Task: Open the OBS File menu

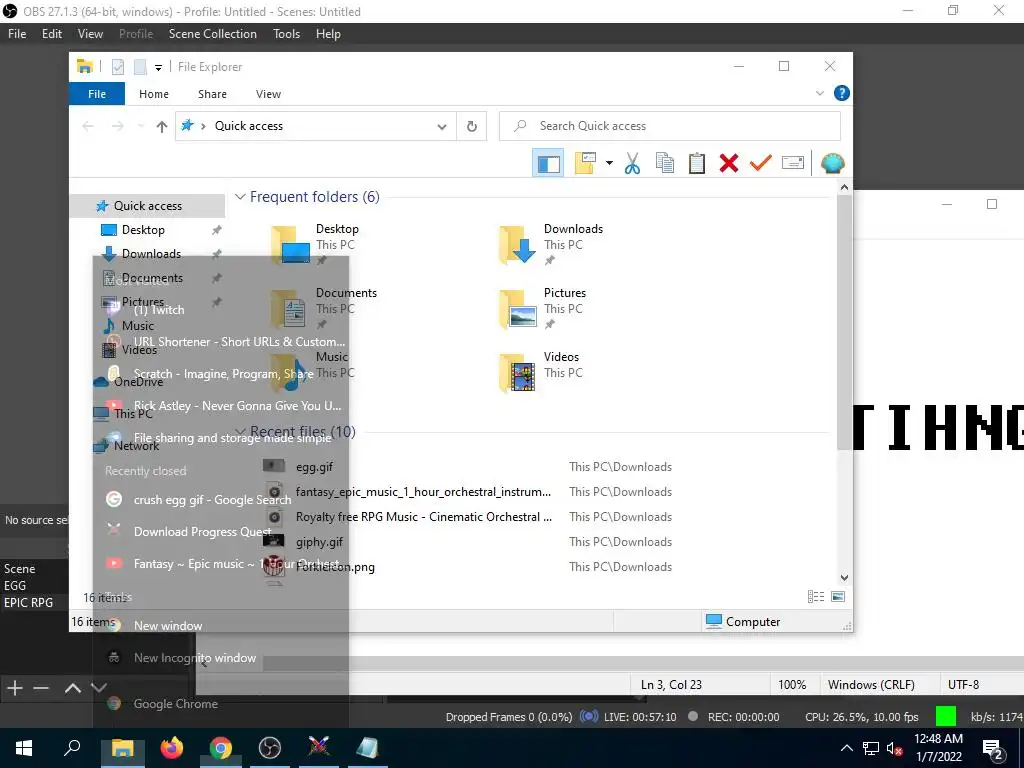Action: point(17,34)
